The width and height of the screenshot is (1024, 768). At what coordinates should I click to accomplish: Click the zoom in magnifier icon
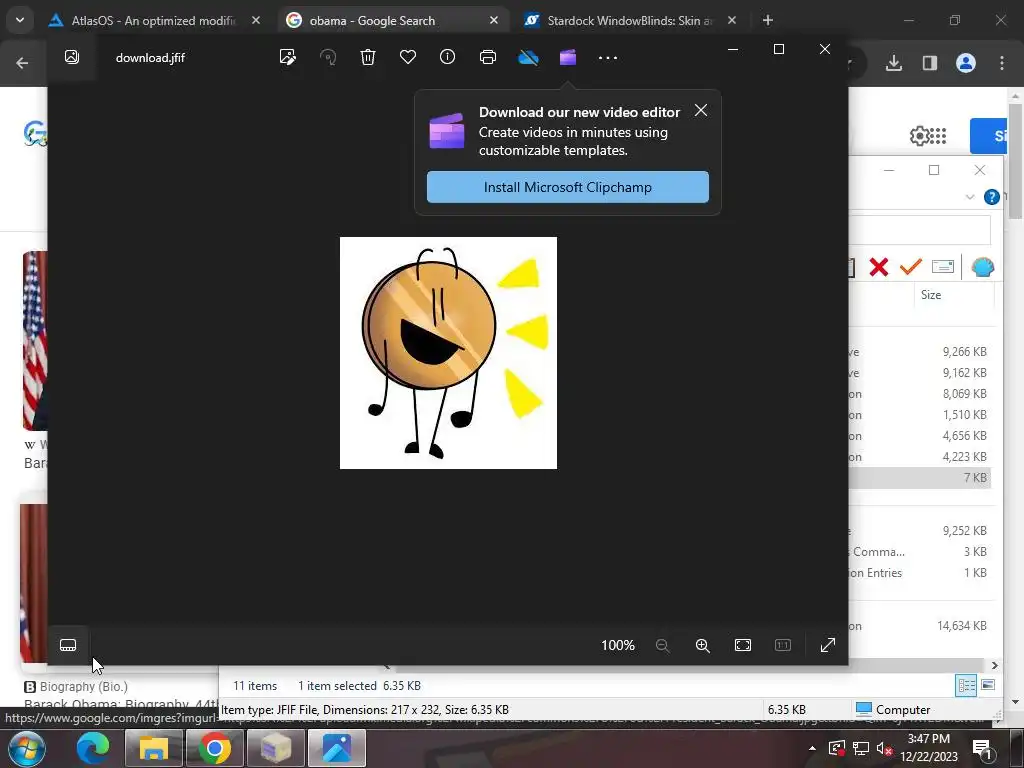click(703, 645)
